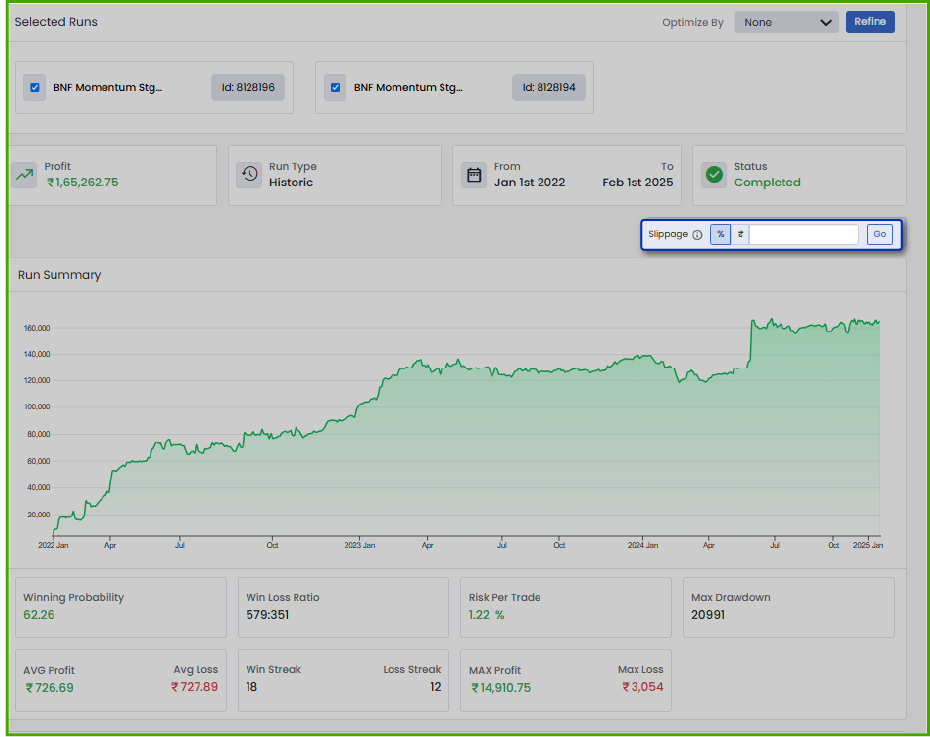This screenshot has width=930, height=737.
Task: Click the calendar icon in the date range card
Action: (474, 174)
